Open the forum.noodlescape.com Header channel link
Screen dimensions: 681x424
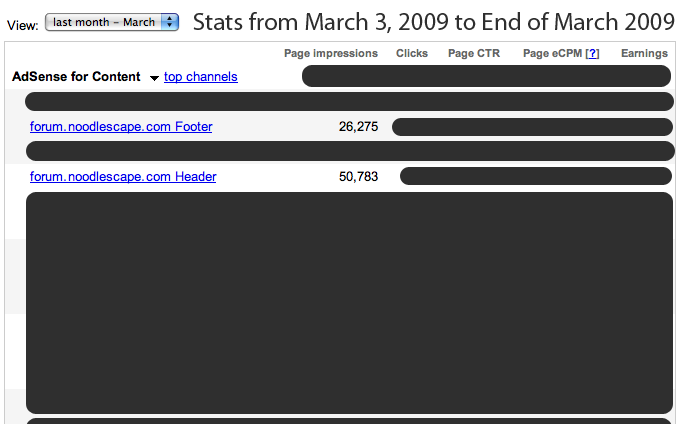coord(123,177)
